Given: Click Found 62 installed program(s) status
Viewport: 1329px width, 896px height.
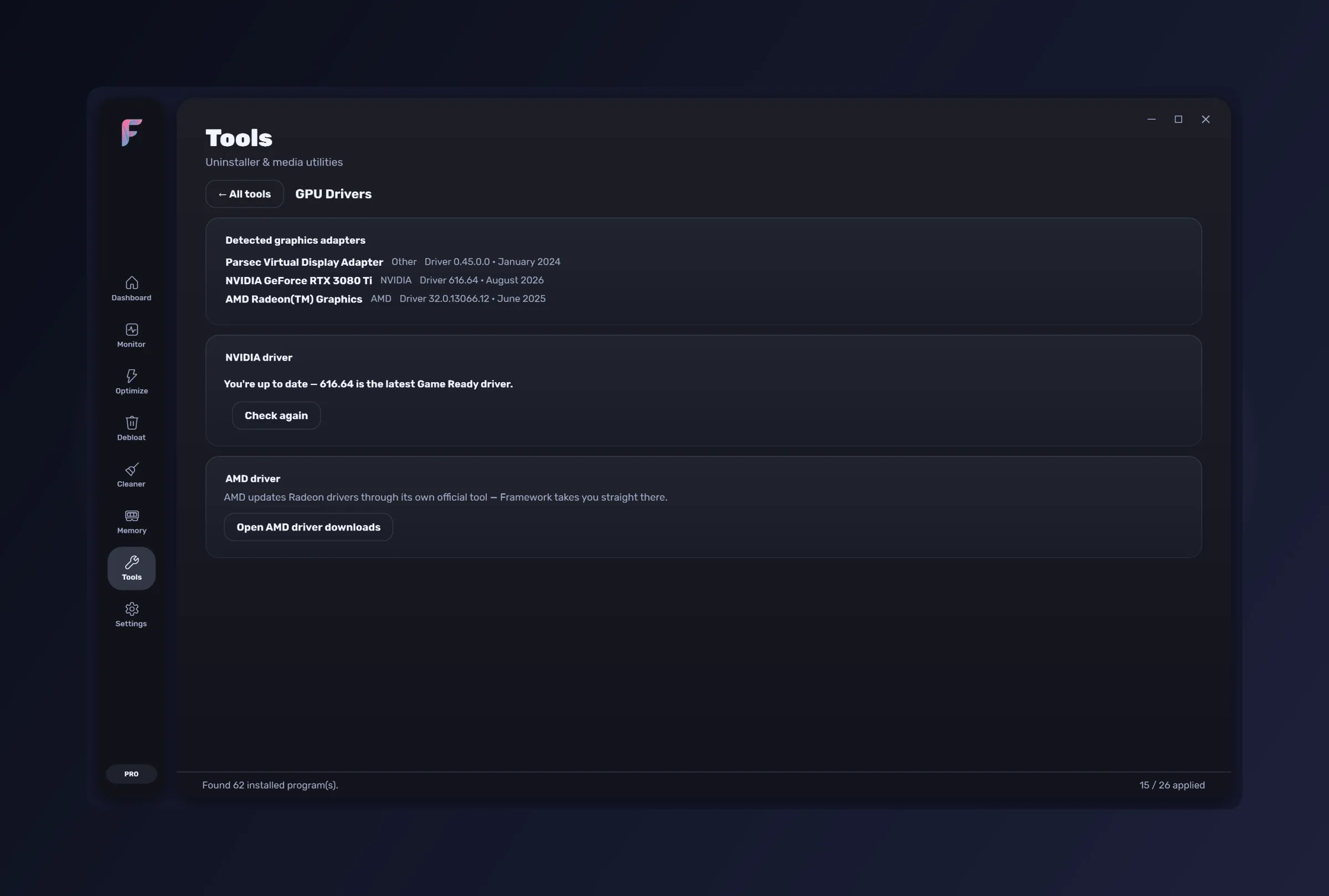Looking at the screenshot, I should pyautogui.click(x=270, y=785).
